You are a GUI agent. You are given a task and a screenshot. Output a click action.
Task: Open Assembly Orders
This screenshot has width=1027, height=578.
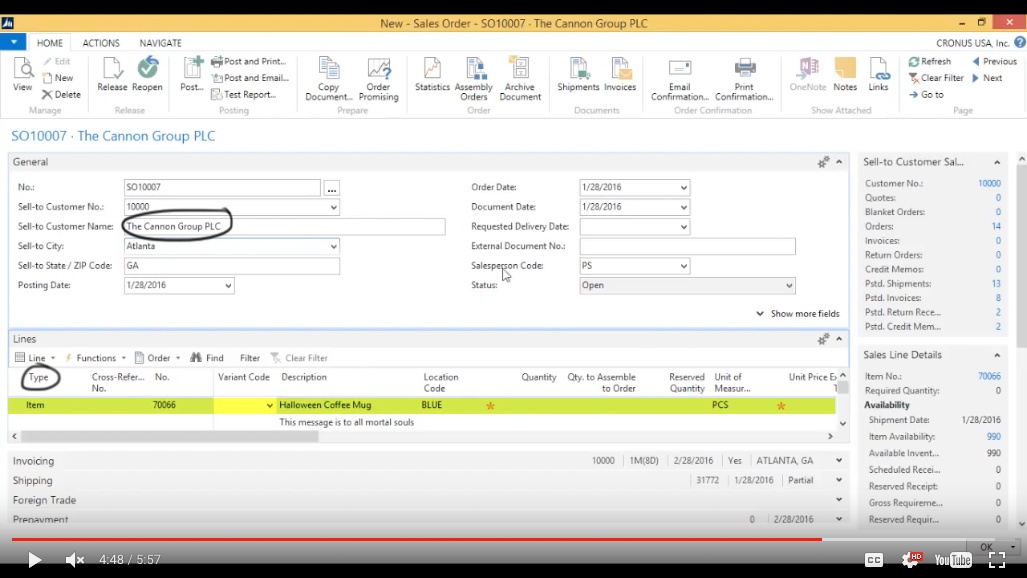[x=474, y=79]
